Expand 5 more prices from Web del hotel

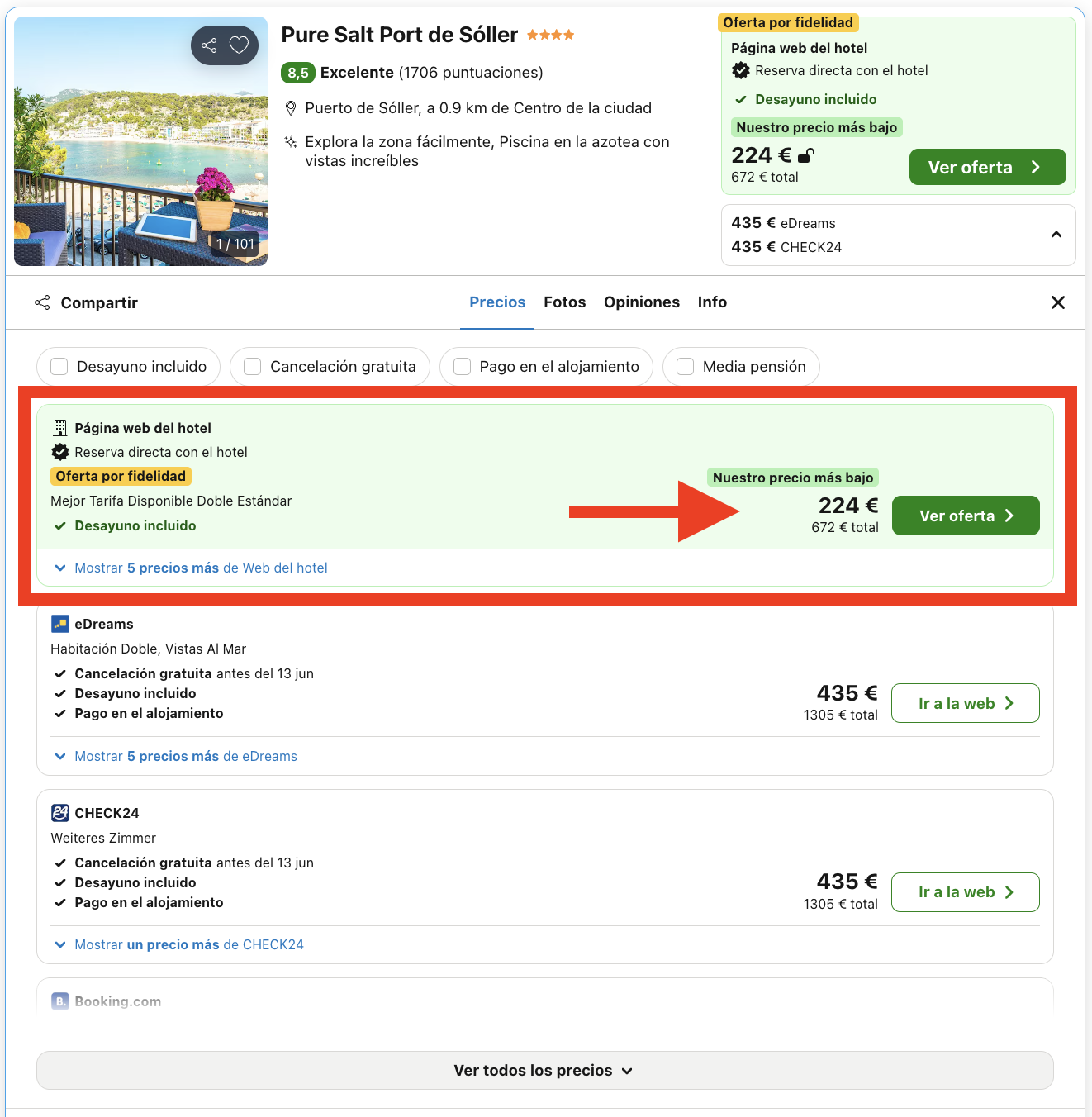coord(191,568)
